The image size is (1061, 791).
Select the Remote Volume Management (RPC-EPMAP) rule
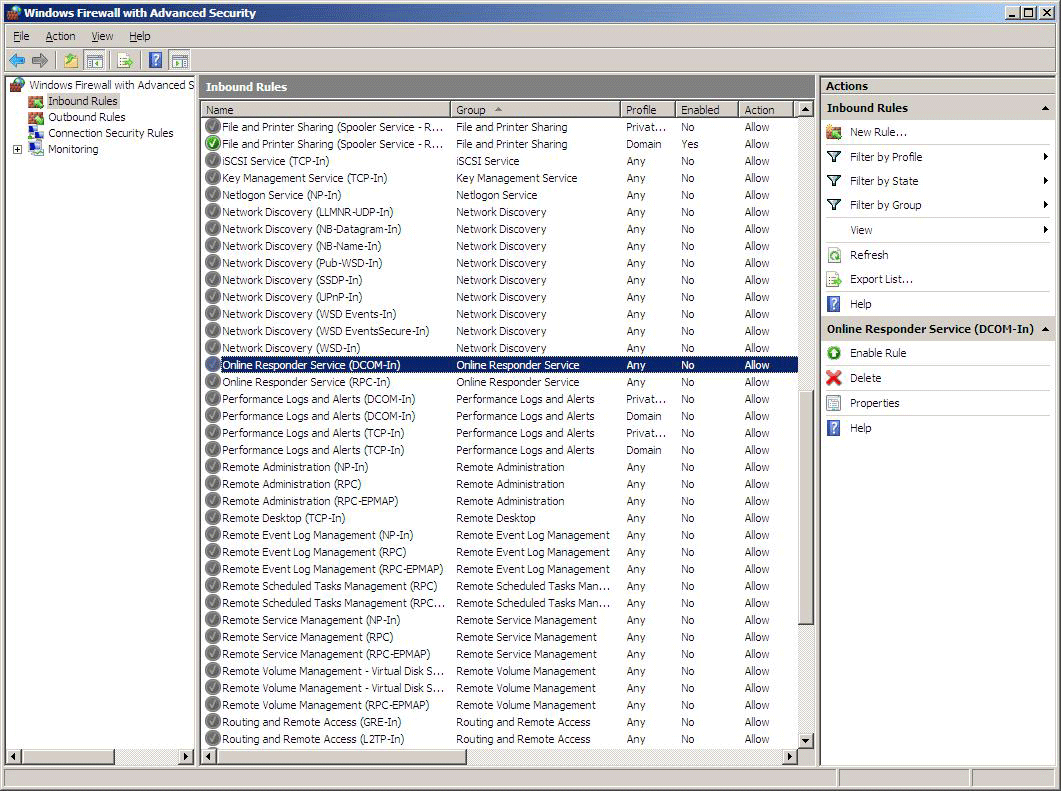[499, 705]
